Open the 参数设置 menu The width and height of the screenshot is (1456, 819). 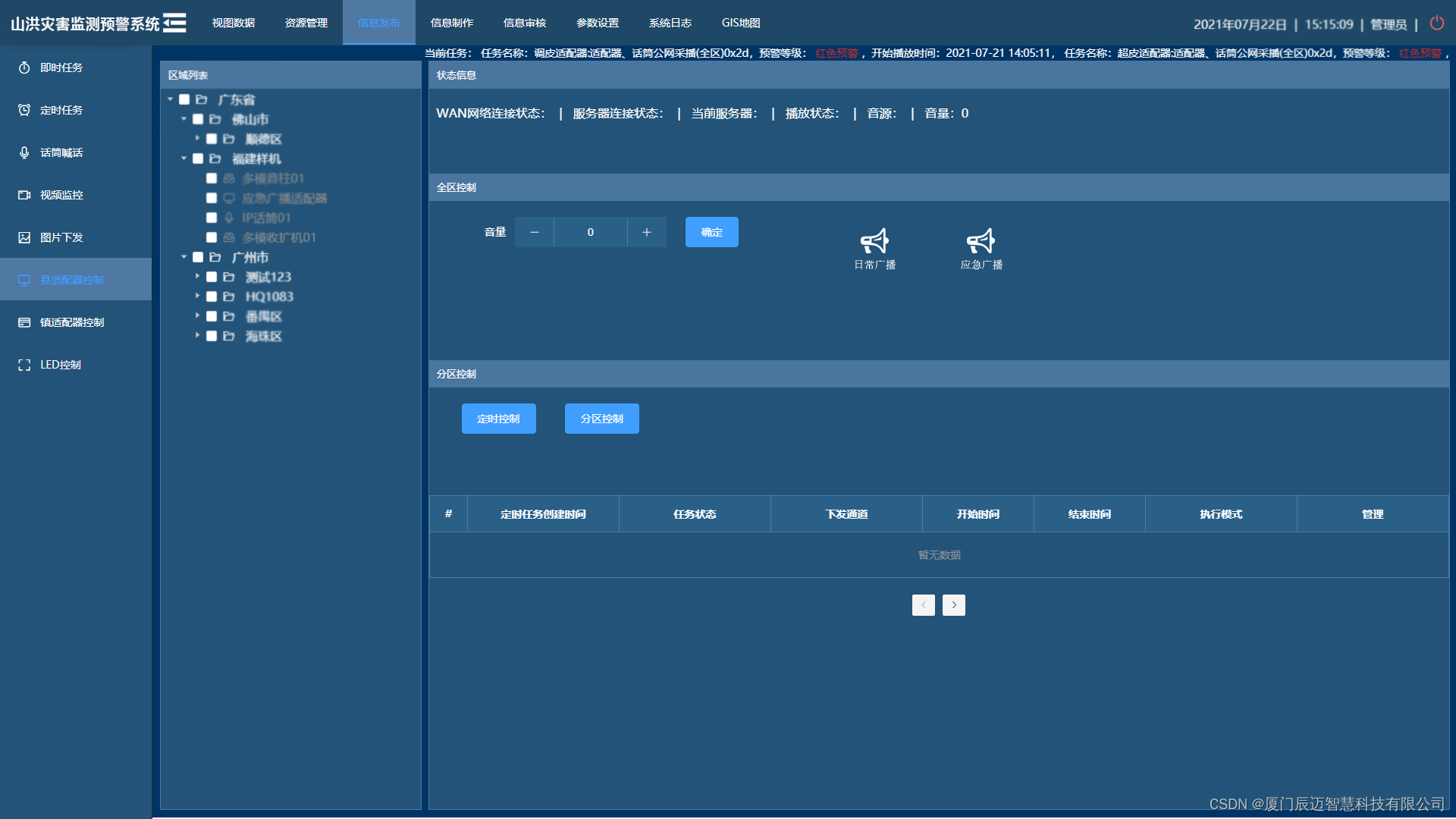pyautogui.click(x=598, y=23)
